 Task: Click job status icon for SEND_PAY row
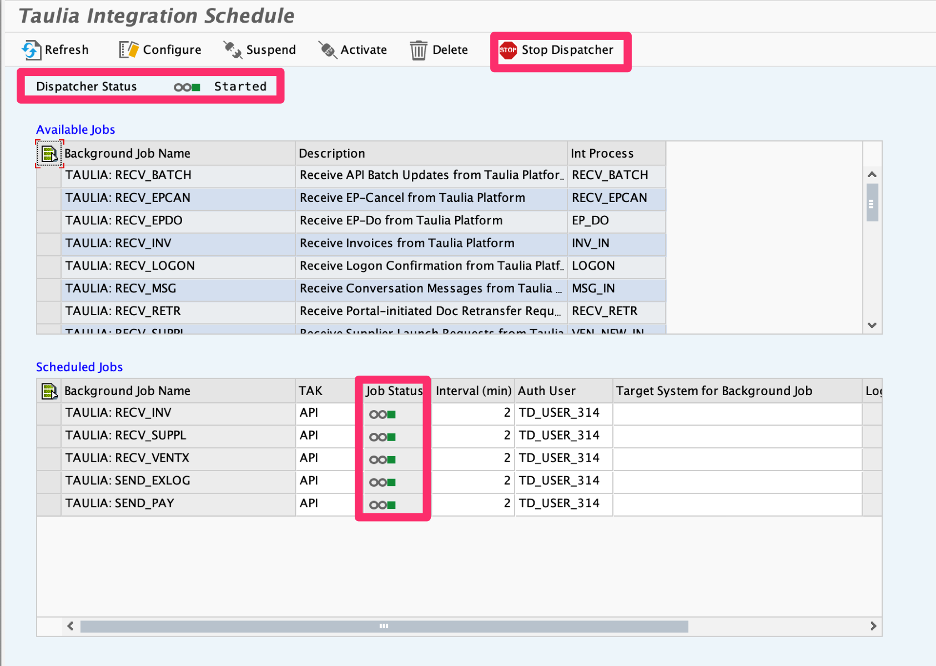click(x=382, y=505)
